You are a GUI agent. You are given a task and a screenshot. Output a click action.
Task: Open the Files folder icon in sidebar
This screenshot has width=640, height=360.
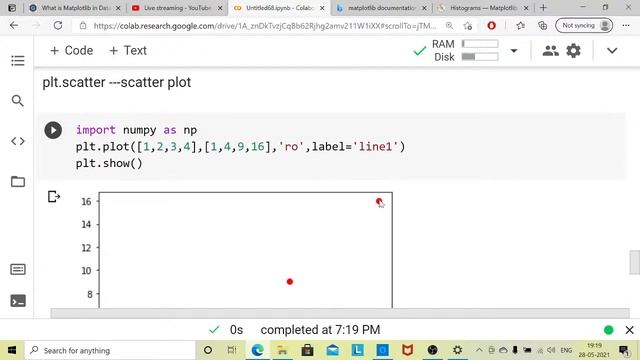tap(18, 182)
